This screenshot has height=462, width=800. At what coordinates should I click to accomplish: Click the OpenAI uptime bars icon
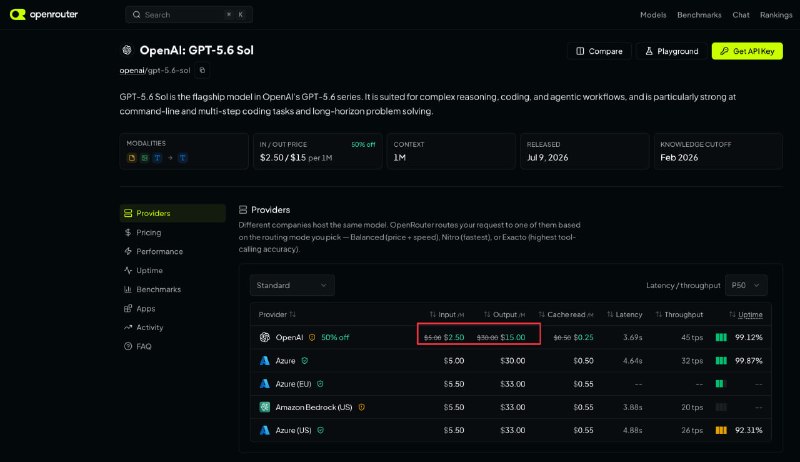(x=721, y=337)
